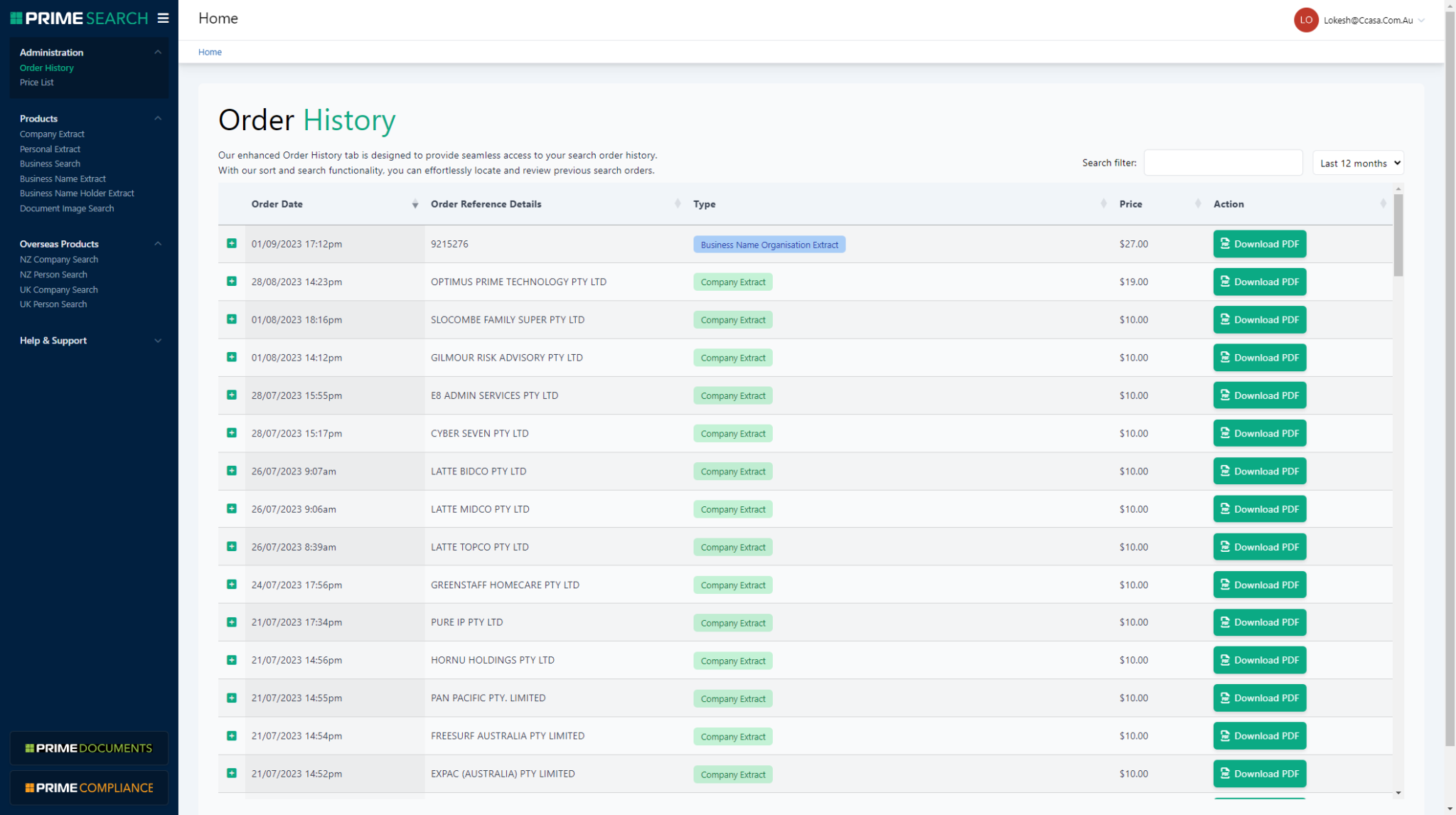Expand details for CYBER SEVEN PTY LTD row

coord(231,432)
